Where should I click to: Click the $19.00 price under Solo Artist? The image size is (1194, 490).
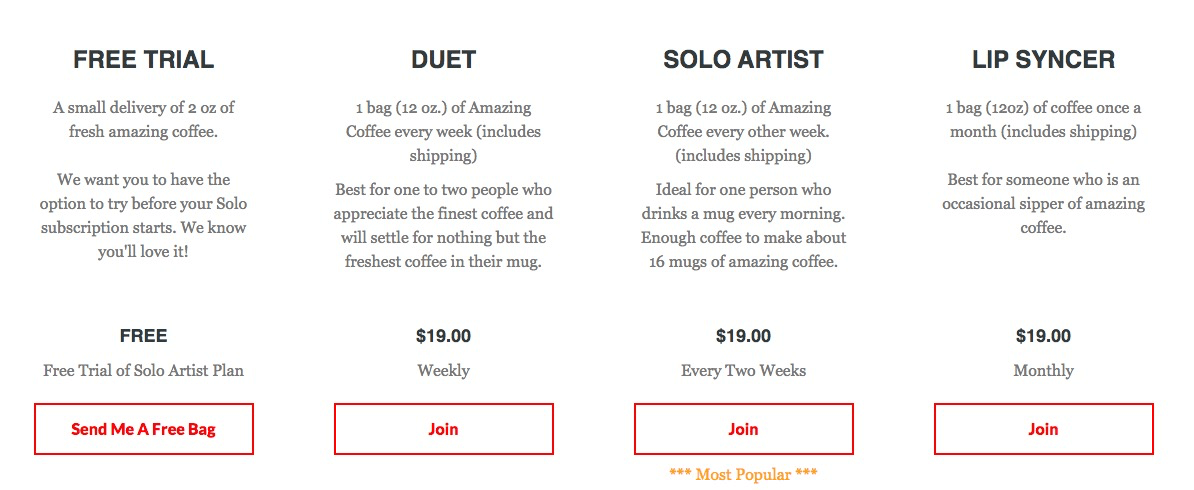click(743, 336)
